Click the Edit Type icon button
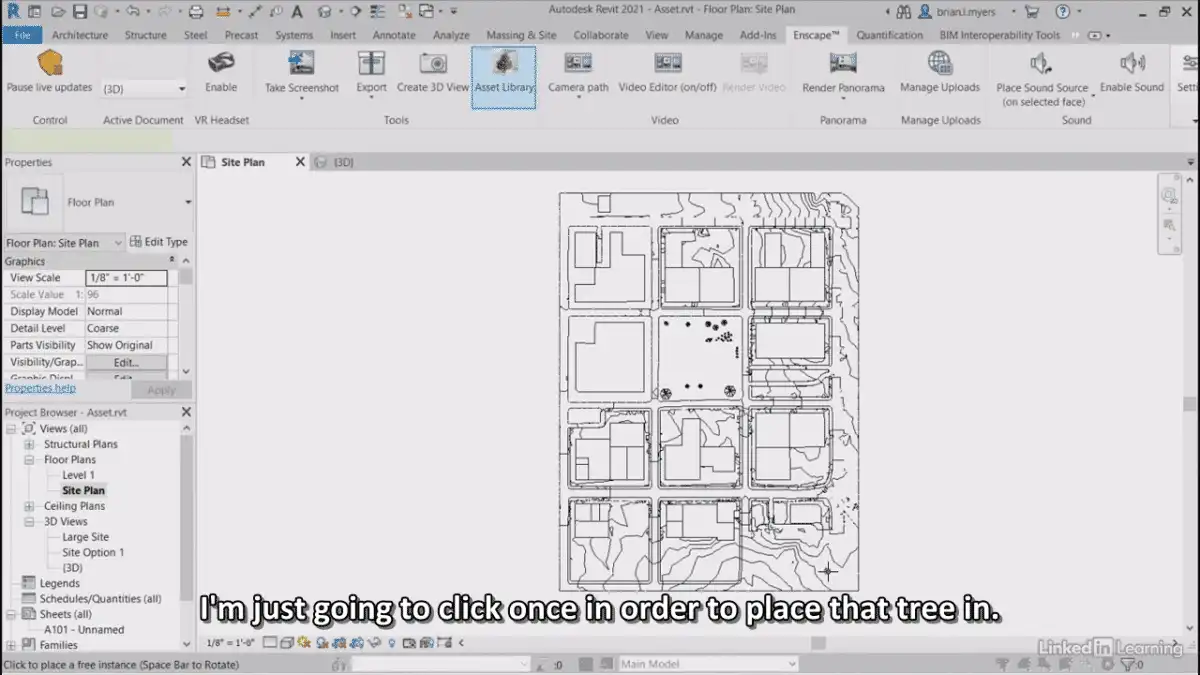Viewport: 1200px width, 675px height. [x=136, y=242]
